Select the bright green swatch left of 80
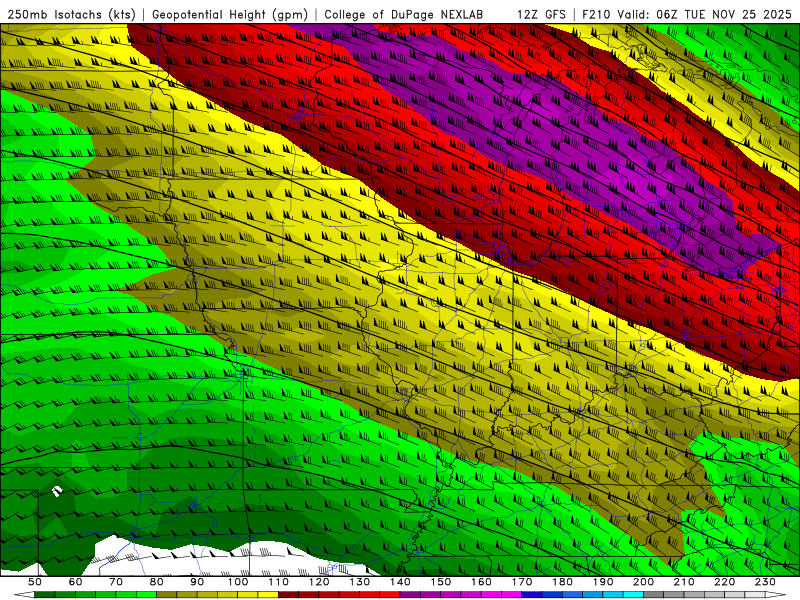This screenshot has height=600, width=800. pyautogui.click(x=146, y=594)
